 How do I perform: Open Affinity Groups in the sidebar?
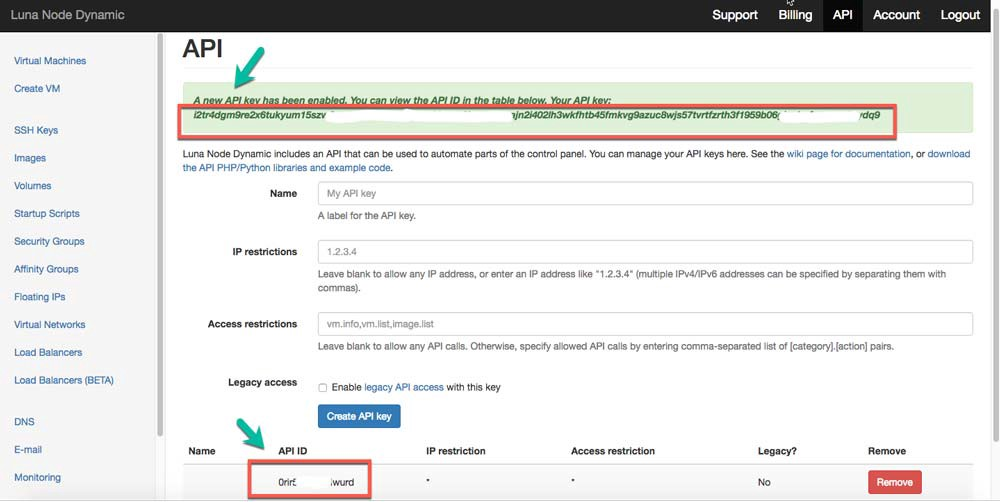point(46,269)
